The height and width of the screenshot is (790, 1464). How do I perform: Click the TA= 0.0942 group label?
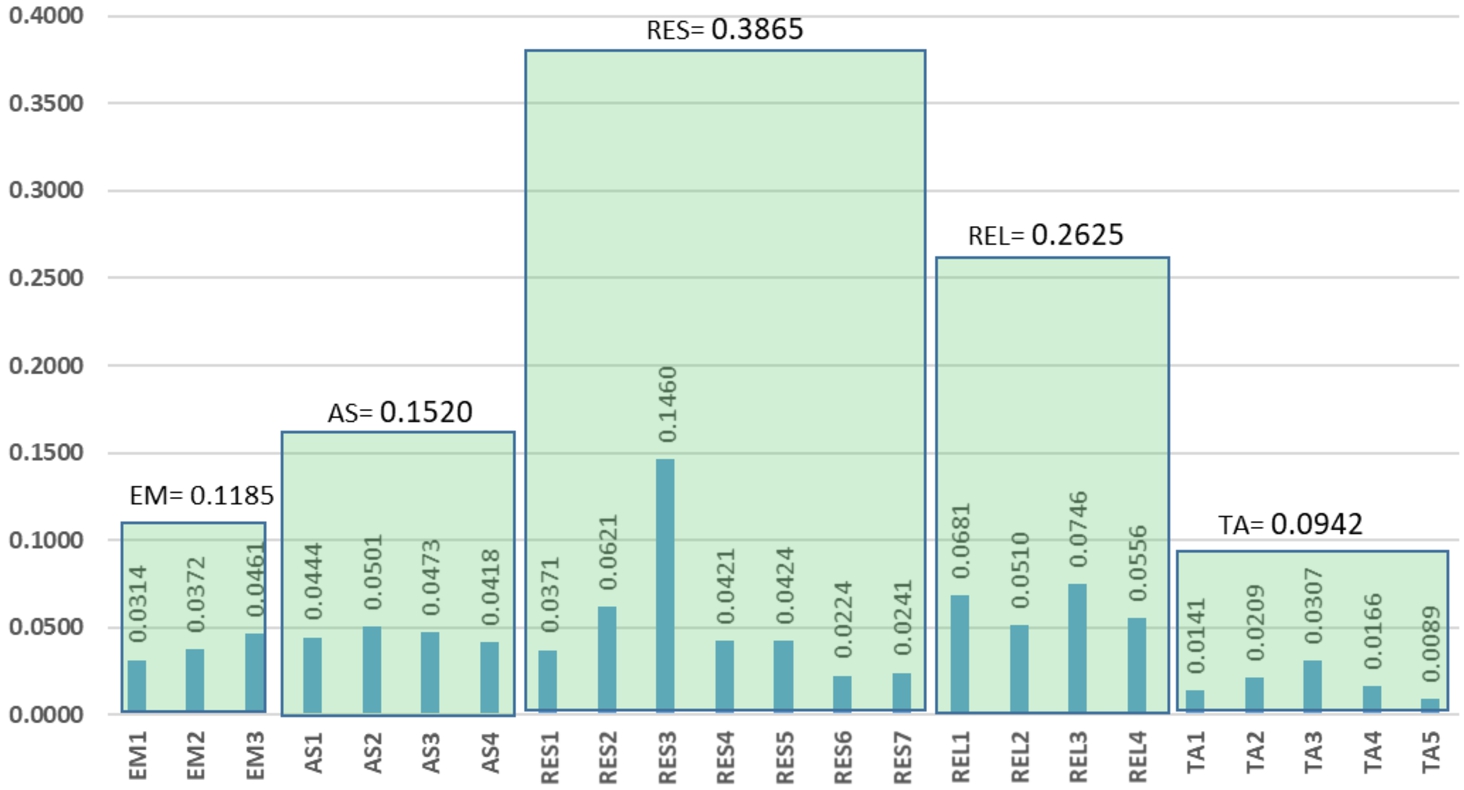(x=1291, y=524)
